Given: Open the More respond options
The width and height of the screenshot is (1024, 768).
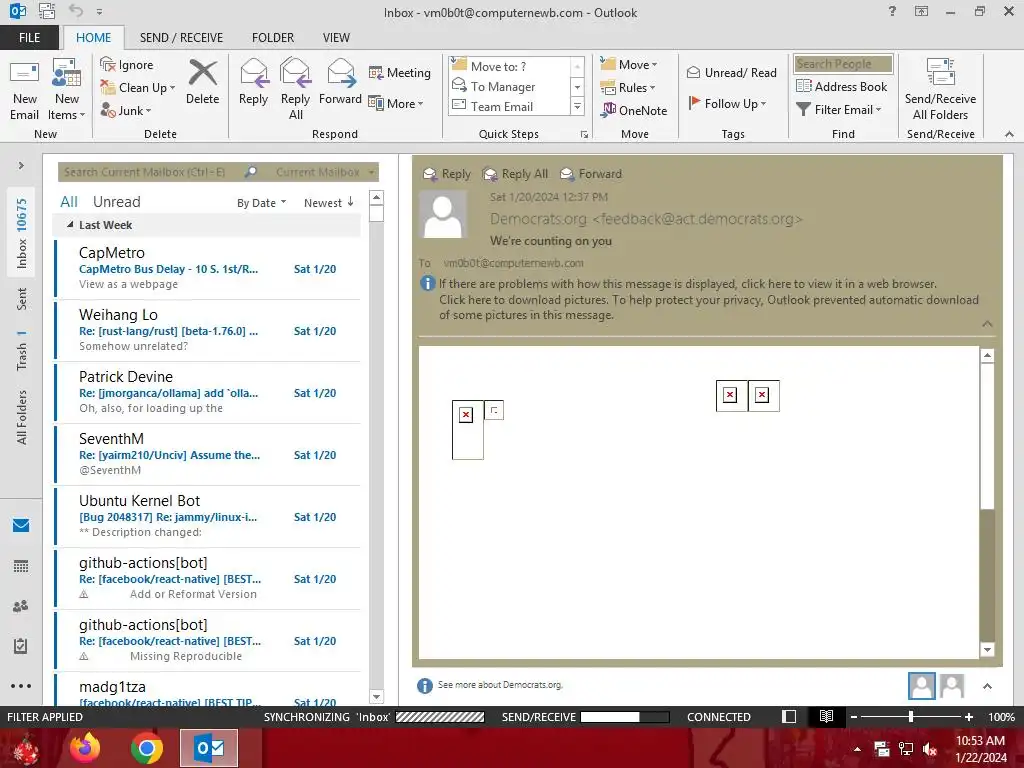Looking at the screenshot, I should (396, 103).
